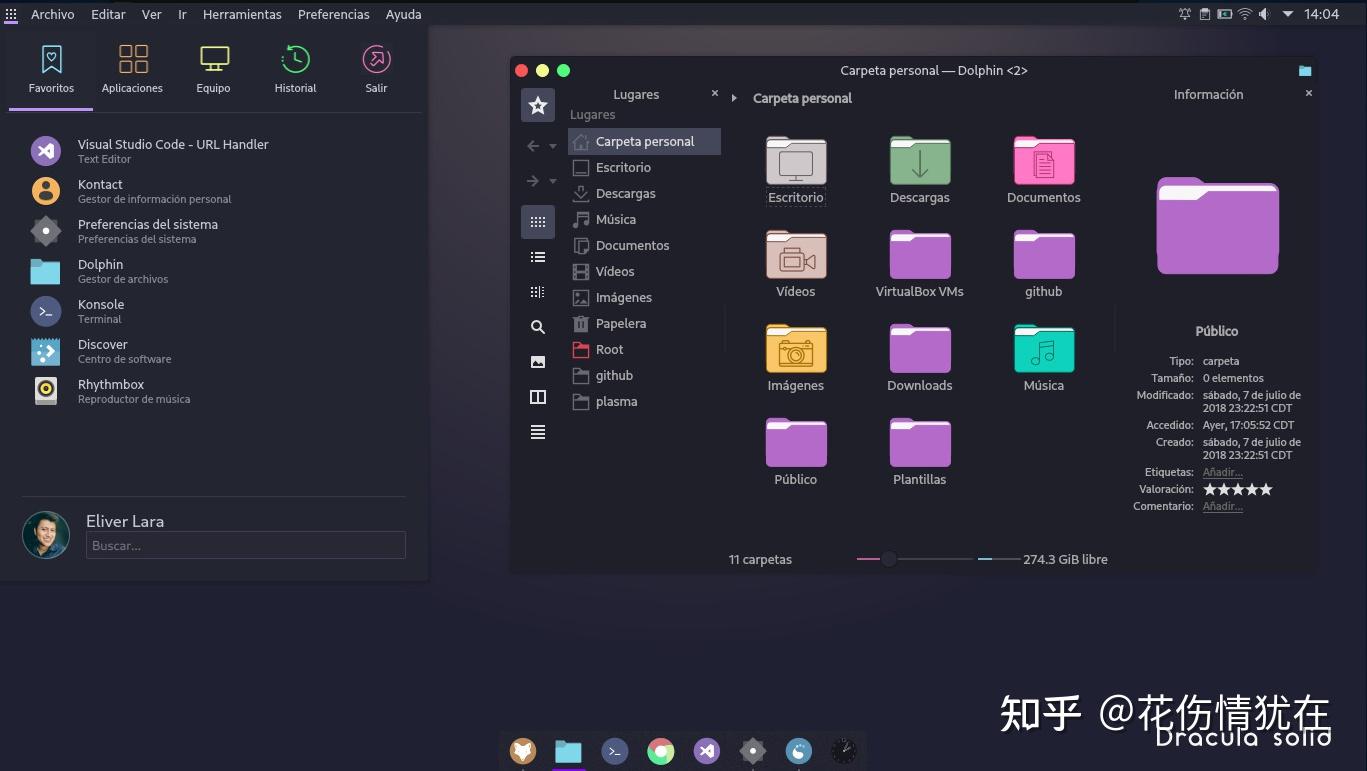Toggle the split view in Dolphin
Screen dimensions: 1367x771
point(538,397)
